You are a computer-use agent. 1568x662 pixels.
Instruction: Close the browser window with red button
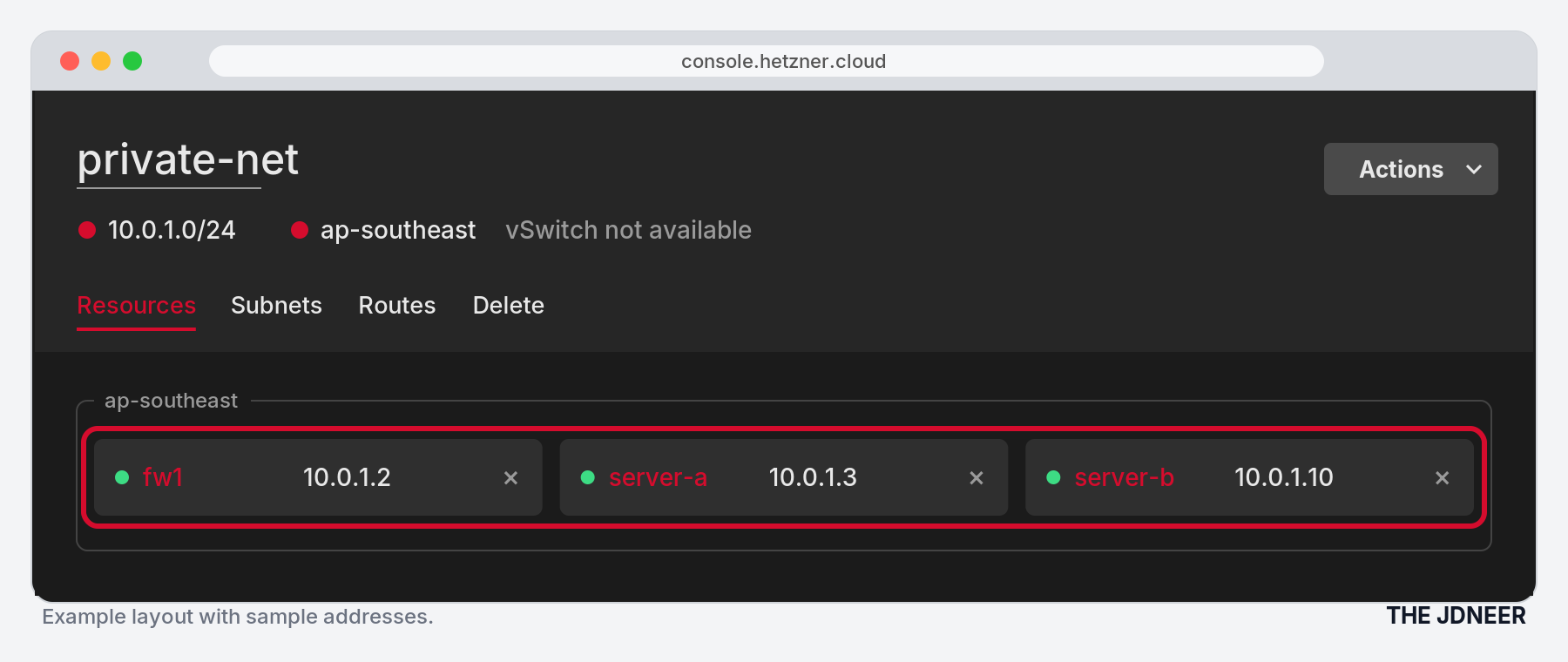70,61
